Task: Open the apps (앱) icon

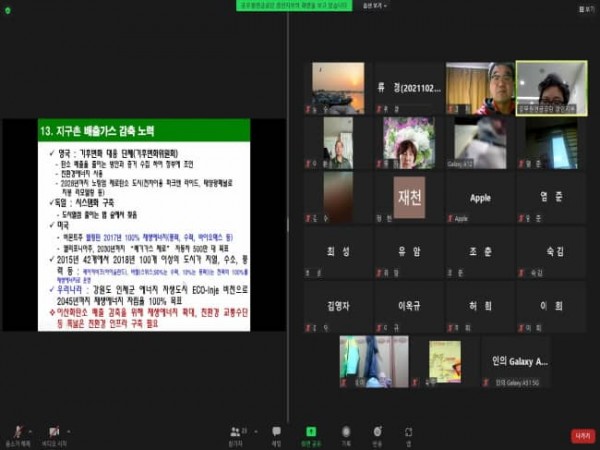Action: 408,432
